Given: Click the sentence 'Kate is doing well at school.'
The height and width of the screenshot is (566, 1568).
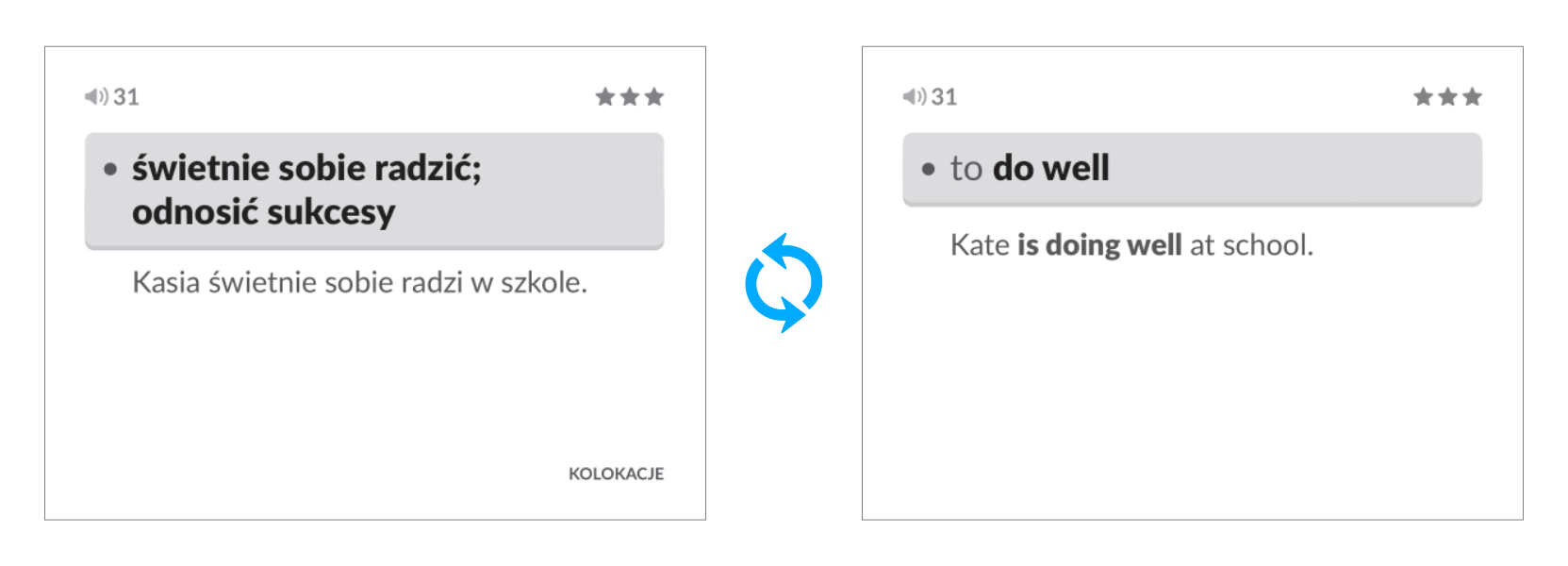Looking at the screenshot, I should (x=1131, y=245).
